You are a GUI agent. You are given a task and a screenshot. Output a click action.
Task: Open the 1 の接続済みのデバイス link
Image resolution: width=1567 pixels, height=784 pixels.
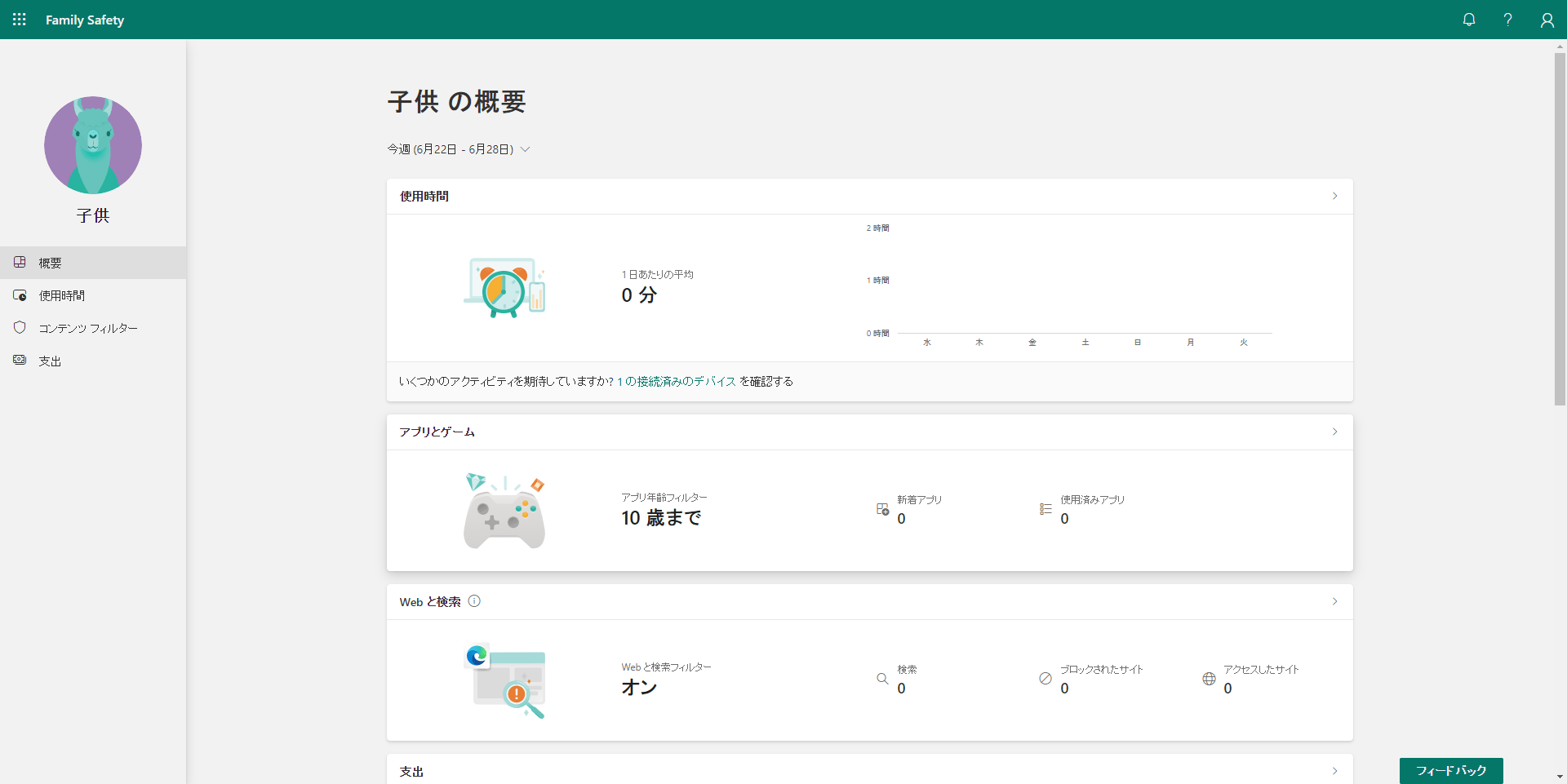coord(677,381)
